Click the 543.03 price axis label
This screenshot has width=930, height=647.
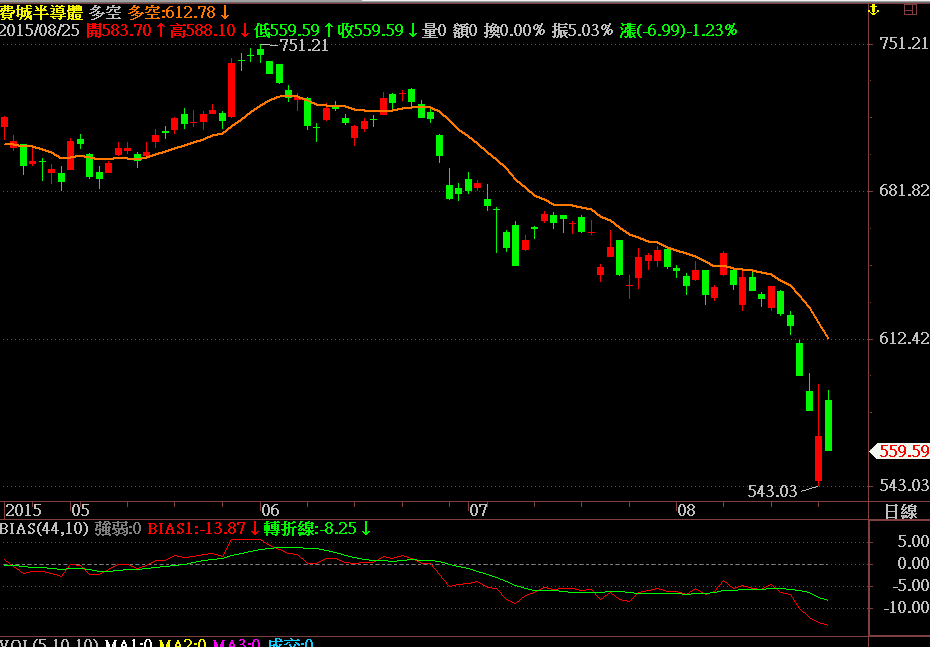point(904,485)
